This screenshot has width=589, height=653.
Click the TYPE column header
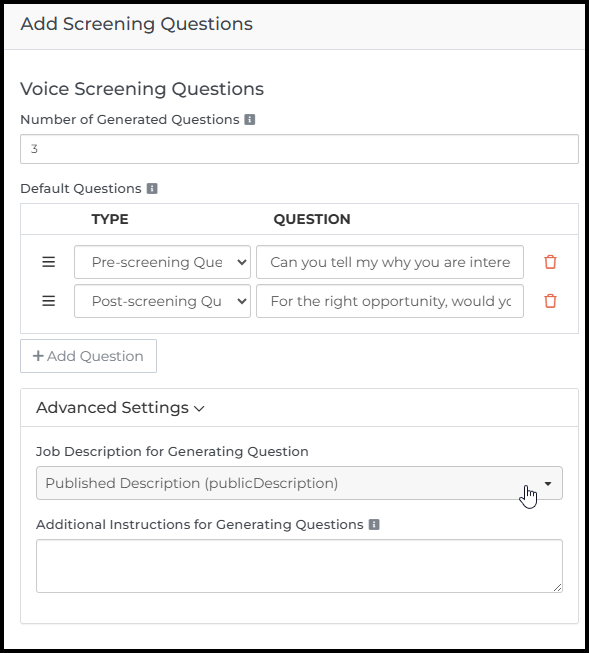point(110,219)
